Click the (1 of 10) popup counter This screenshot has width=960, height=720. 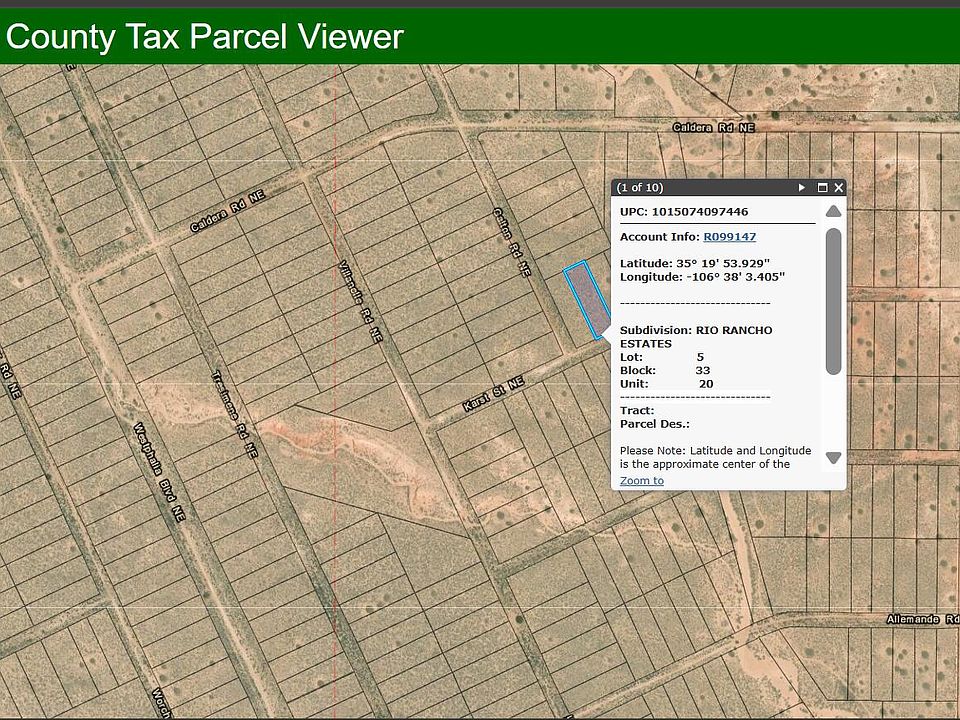pyautogui.click(x=640, y=187)
